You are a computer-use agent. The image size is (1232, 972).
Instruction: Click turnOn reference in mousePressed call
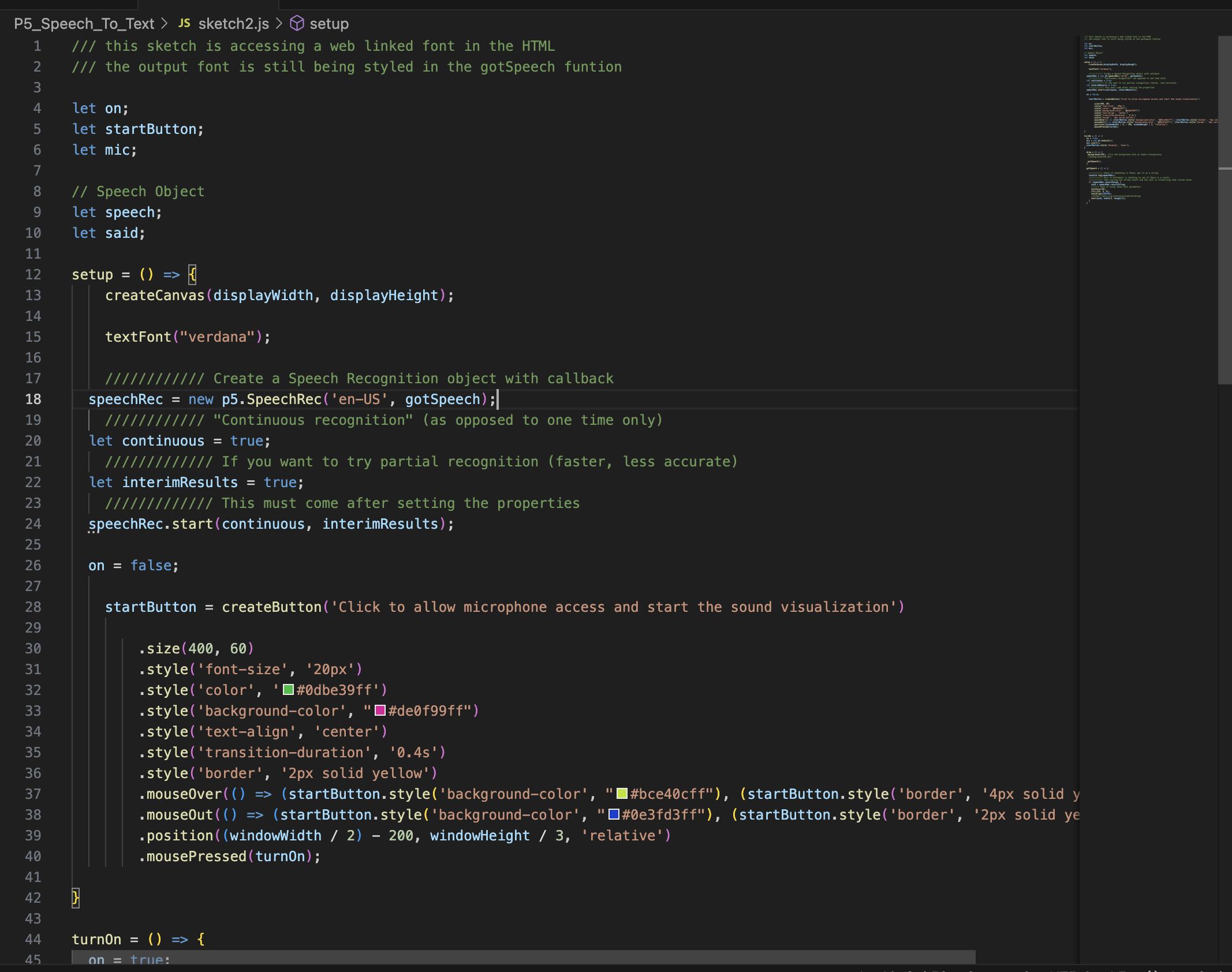point(279,856)
